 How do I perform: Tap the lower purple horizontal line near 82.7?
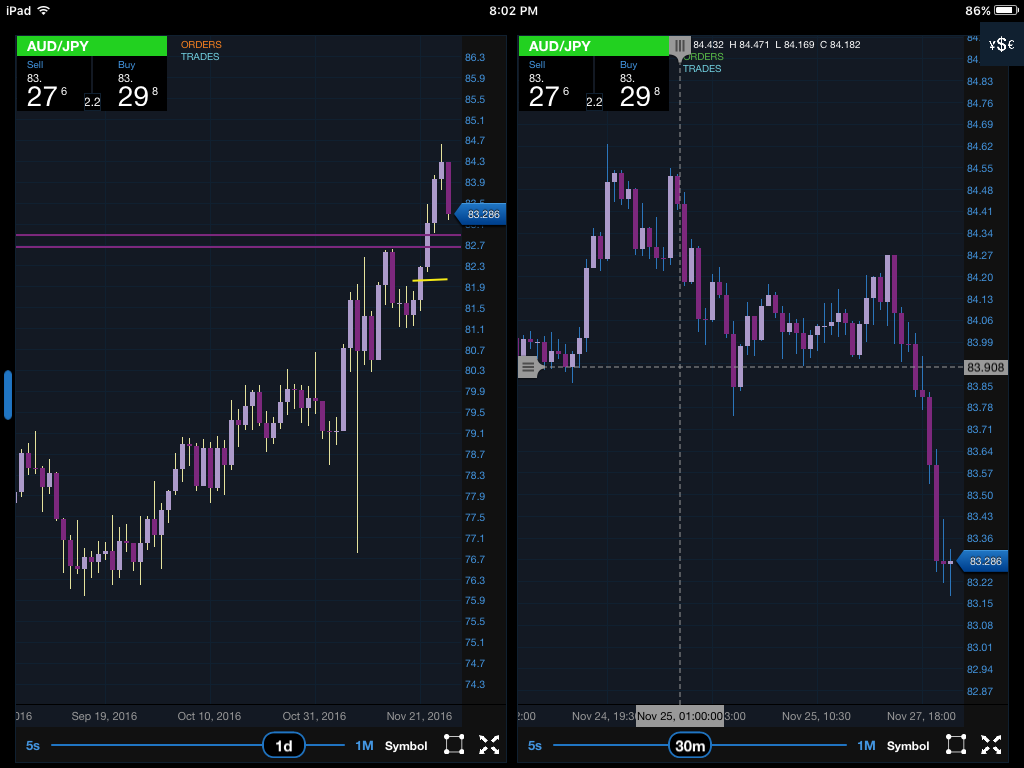(238, 247)
